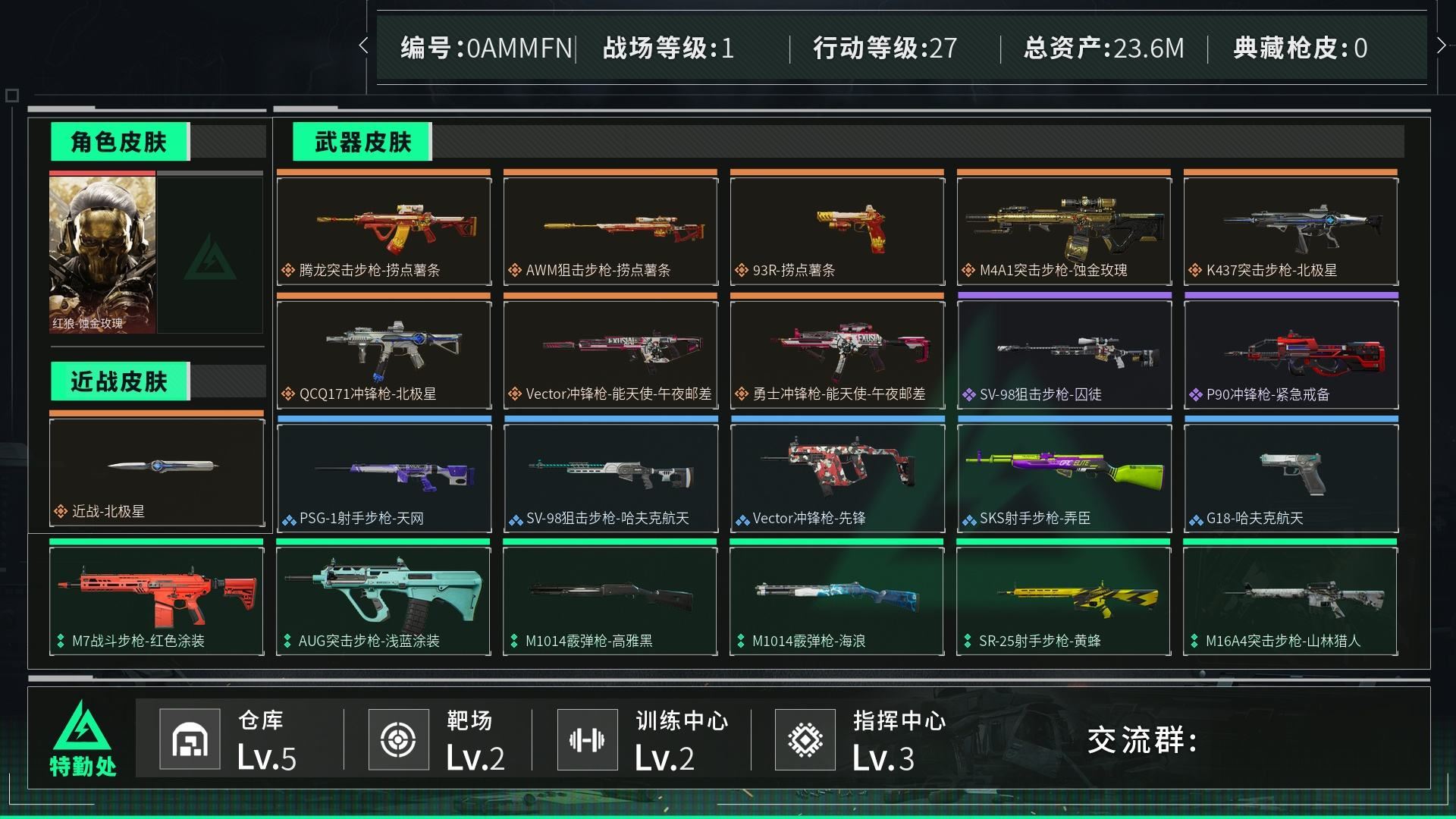Click the right arrow beside 典藏枪皮
This screenshot has height=819, width=1456.
(1441, 45)
